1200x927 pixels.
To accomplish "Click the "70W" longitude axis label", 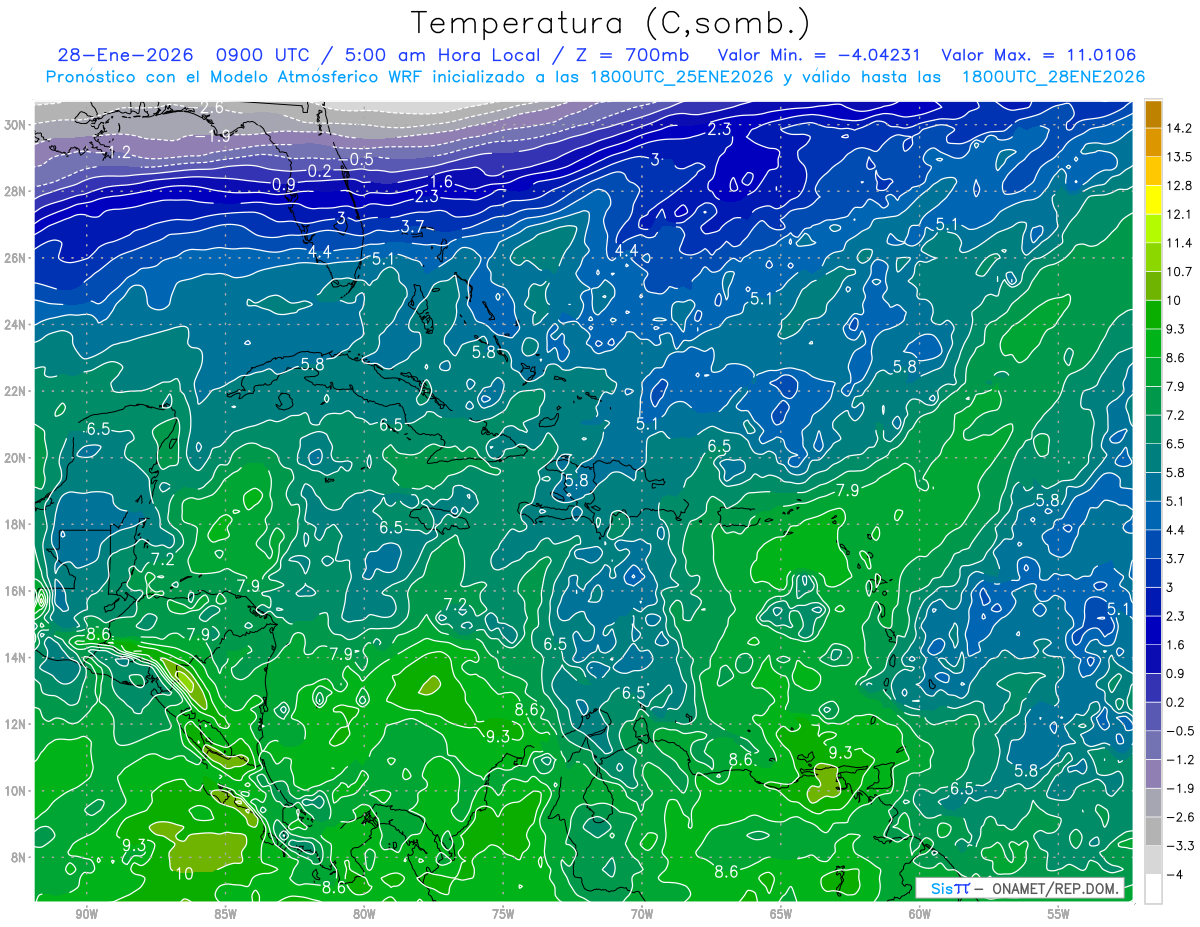I will (x=642, y=914).
